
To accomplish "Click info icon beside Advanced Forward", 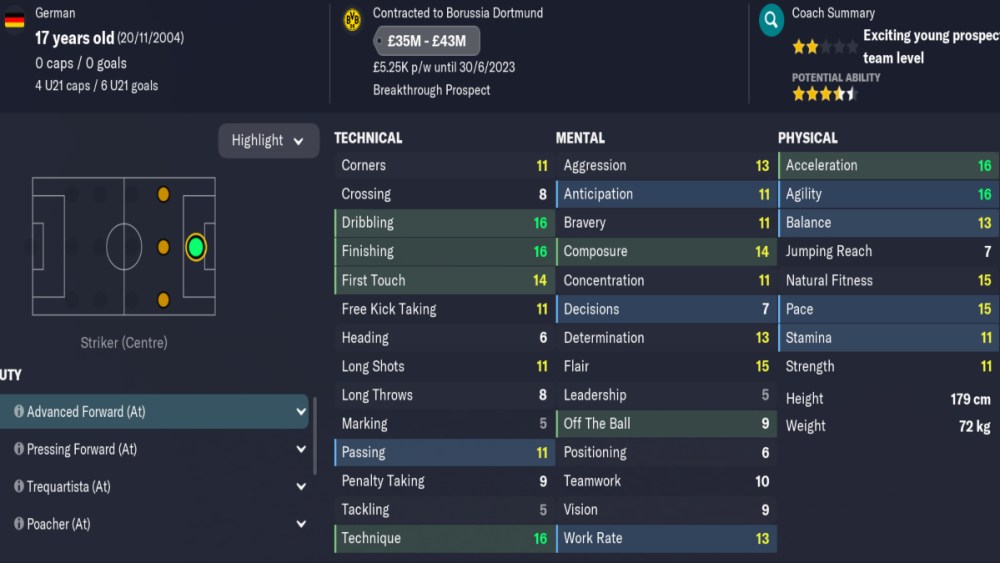I will pyautogui.click(x=18, y=412).
